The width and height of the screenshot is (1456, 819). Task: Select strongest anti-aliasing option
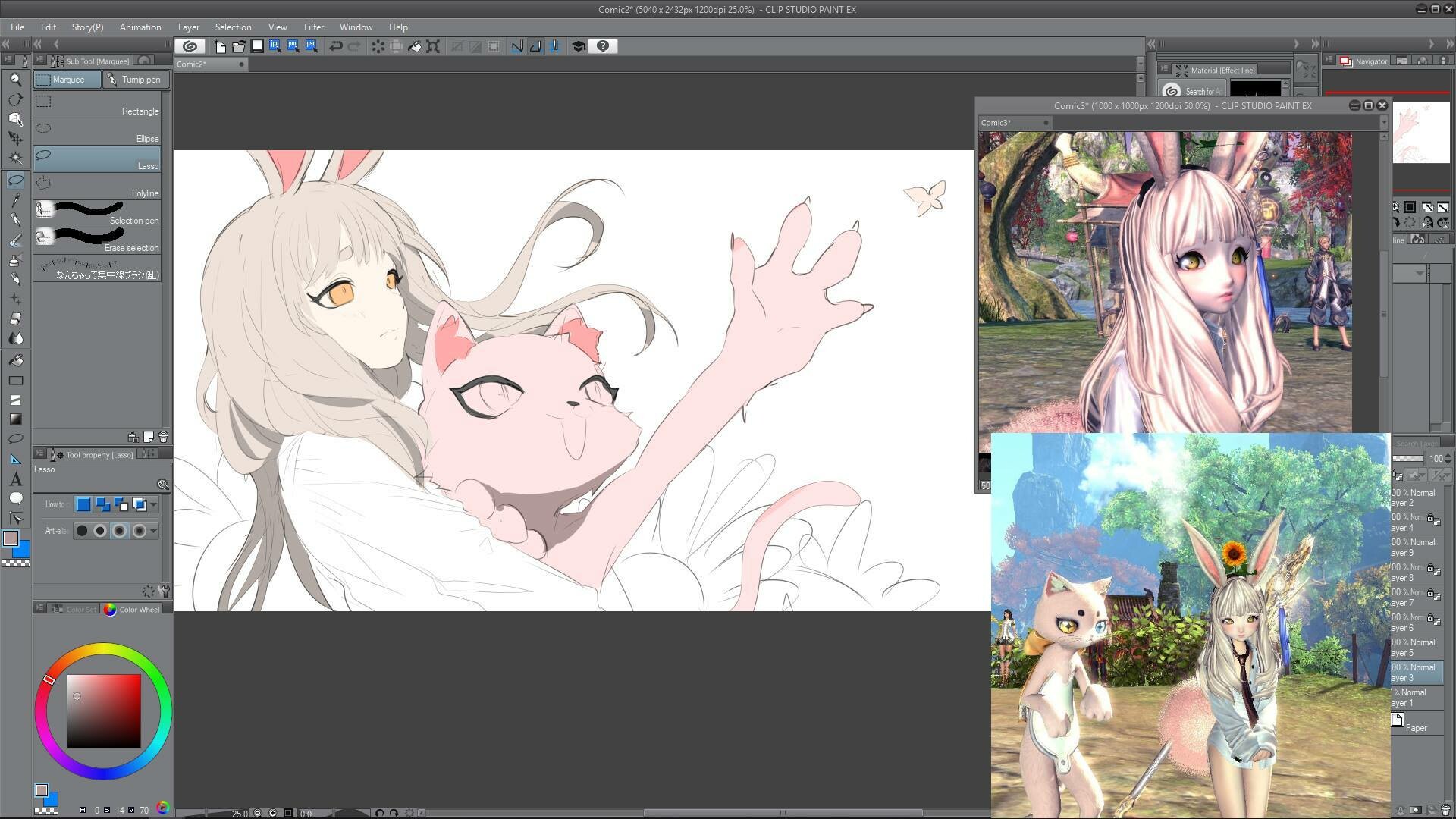pyautogui.click(x=139, y=531)
